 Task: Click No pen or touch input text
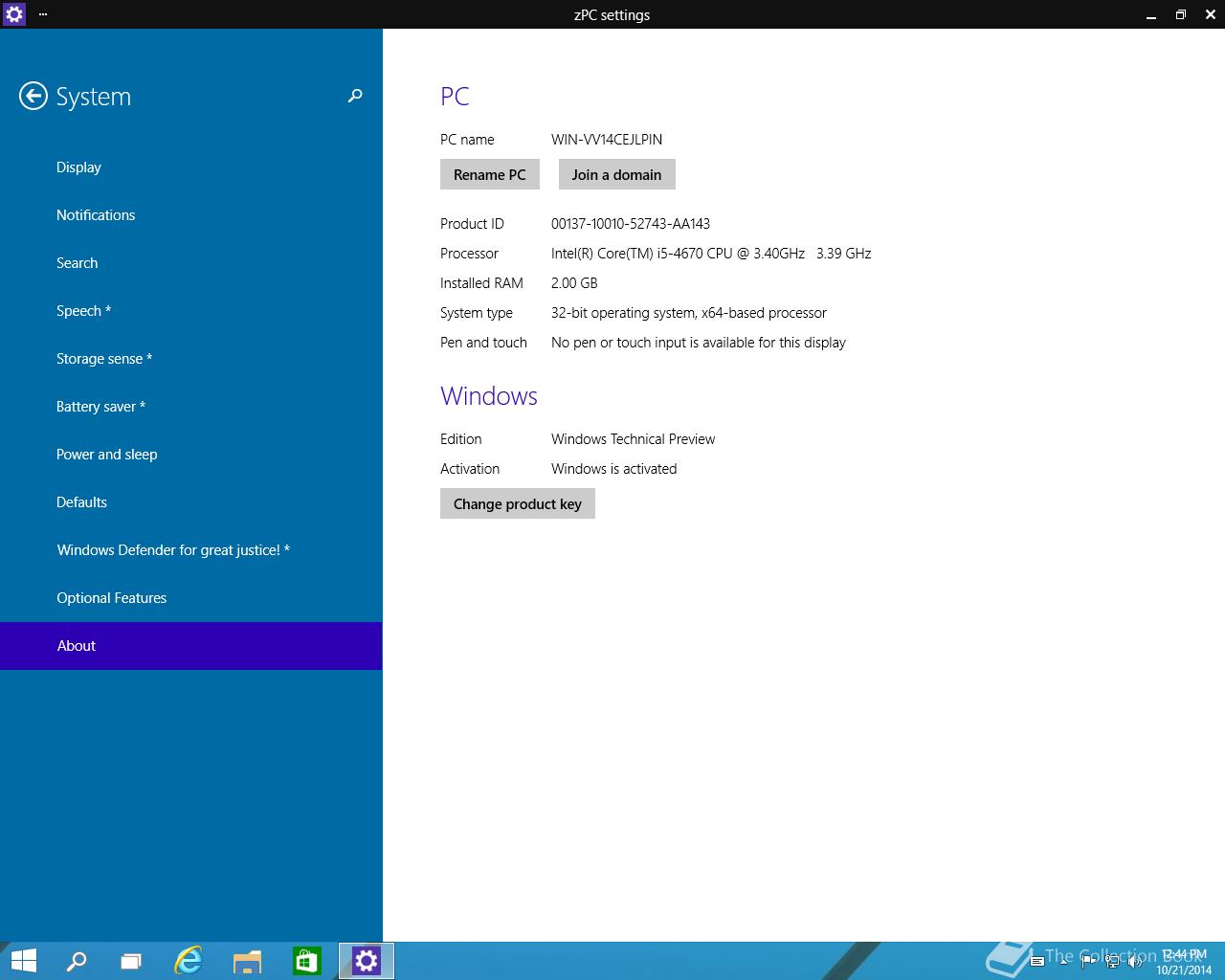pyautogui.click(x=699, y=343)
